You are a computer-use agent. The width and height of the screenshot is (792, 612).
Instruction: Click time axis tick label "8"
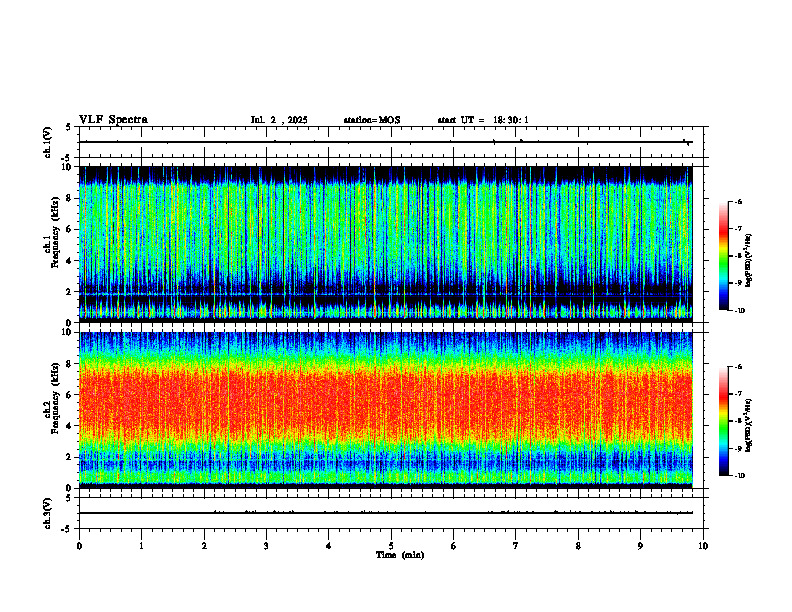578,546
